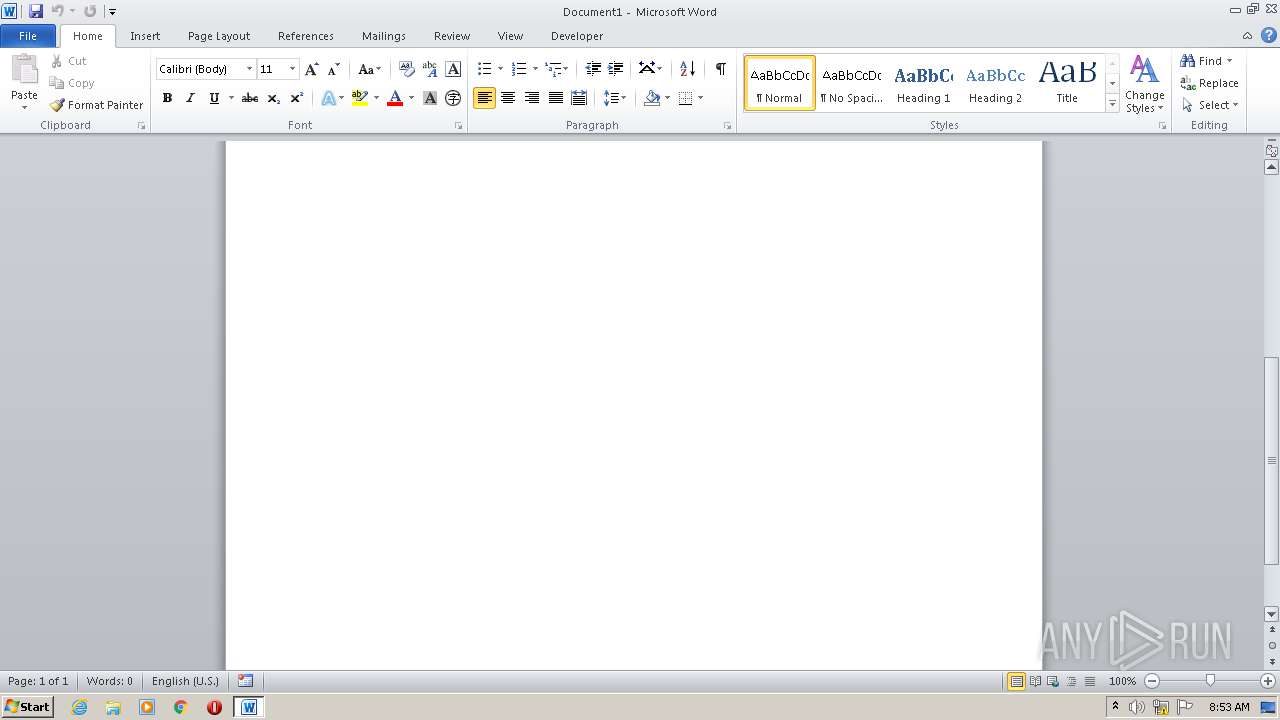Open the borders dropdown arrow
The height and width of the screenshot is (720, 1280).
click(700, 98)
